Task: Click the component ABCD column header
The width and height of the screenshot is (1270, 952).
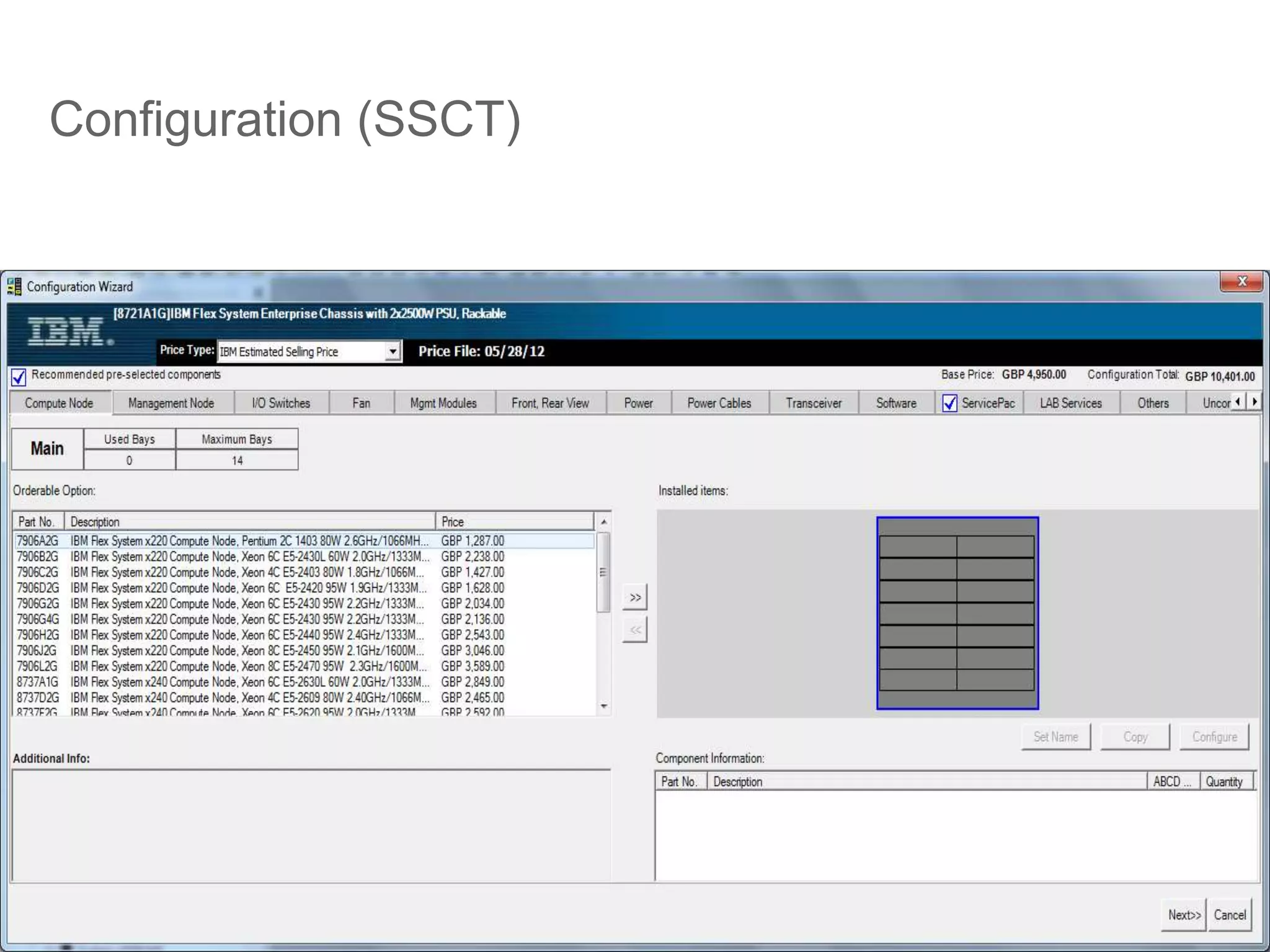Action: click(x=1173, y=782)
